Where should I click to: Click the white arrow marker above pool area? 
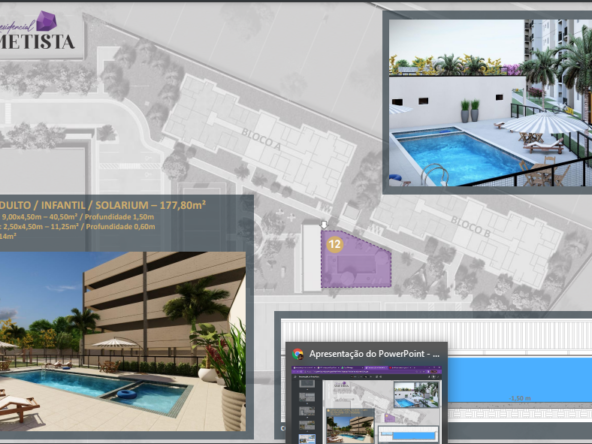pyautogui.click(x=324, y=225)
